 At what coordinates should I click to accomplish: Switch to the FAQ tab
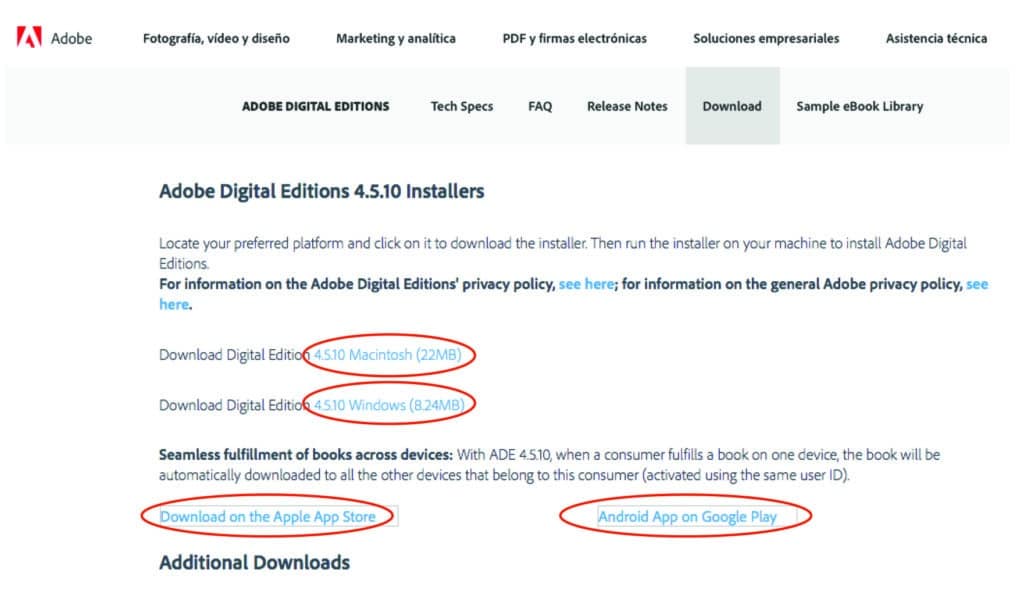540,106
